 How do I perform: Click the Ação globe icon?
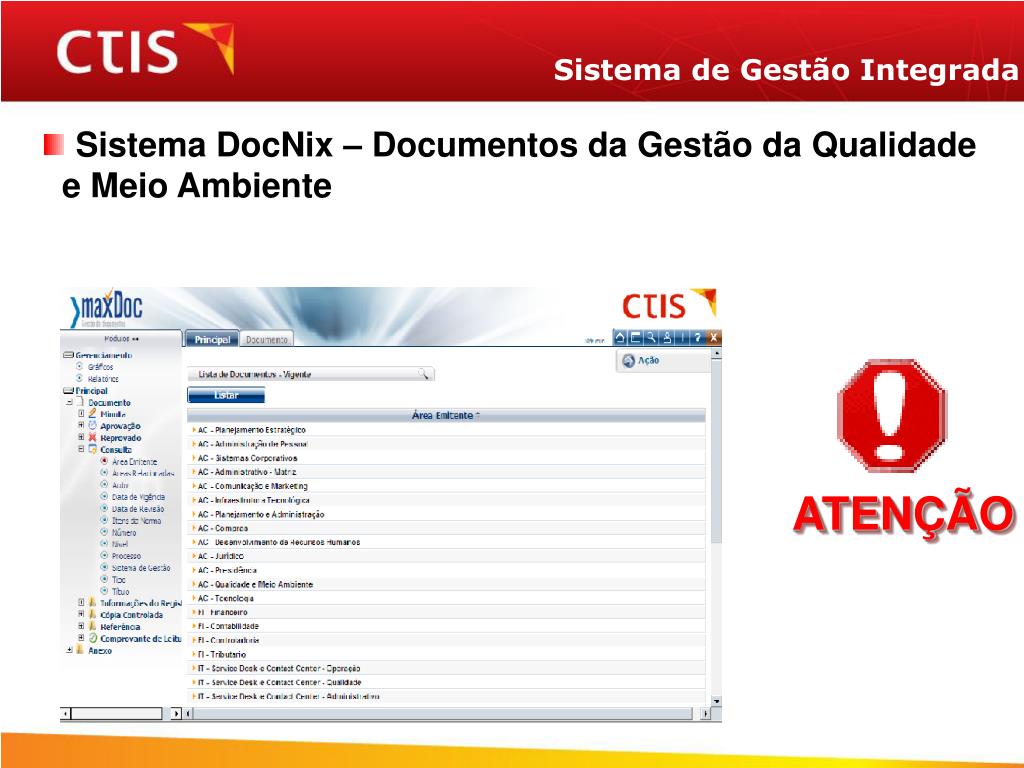pos(628,360)
